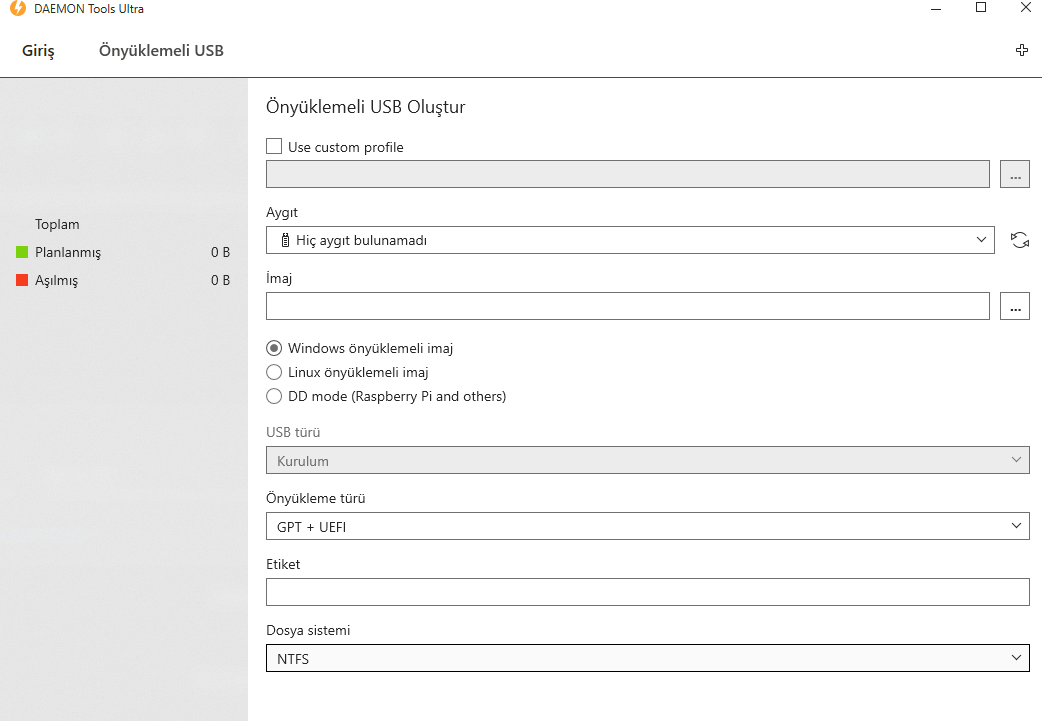Click the DAEMON Tools lightning logo
This screenshot has width=1042, height=721.
17,9
